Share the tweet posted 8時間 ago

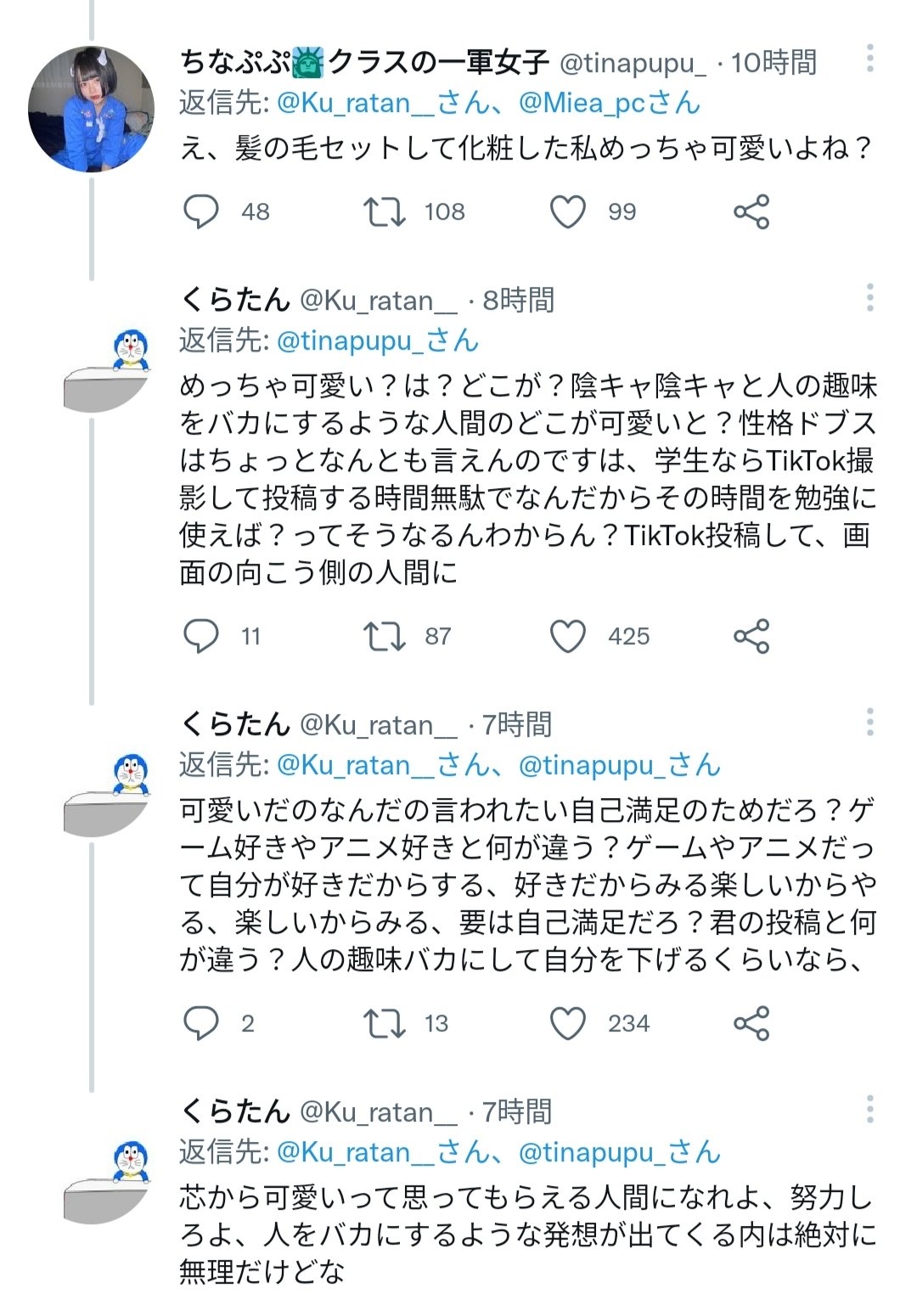(x=751, y=636)
